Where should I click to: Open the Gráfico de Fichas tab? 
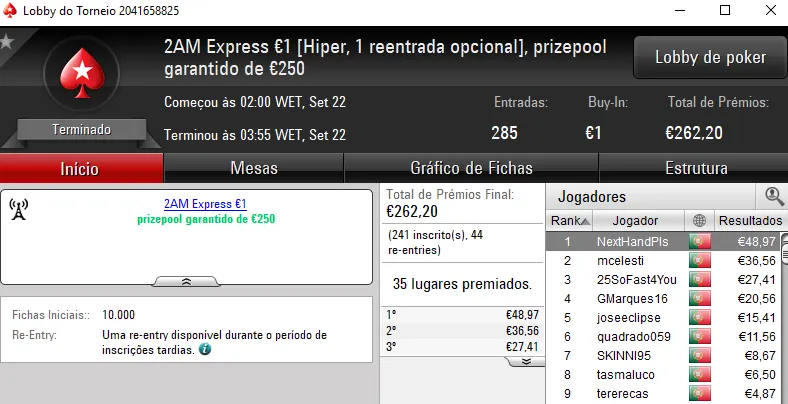471,168
